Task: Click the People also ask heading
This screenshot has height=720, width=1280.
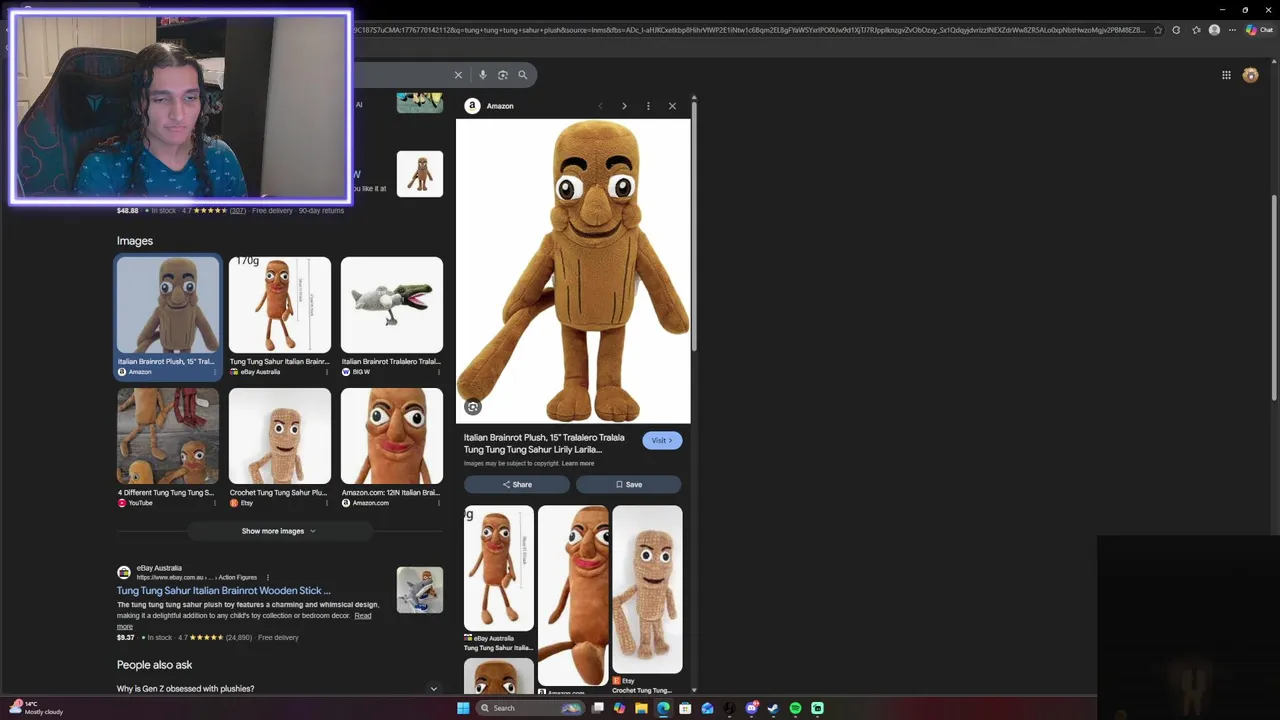Action: [154, 665]
